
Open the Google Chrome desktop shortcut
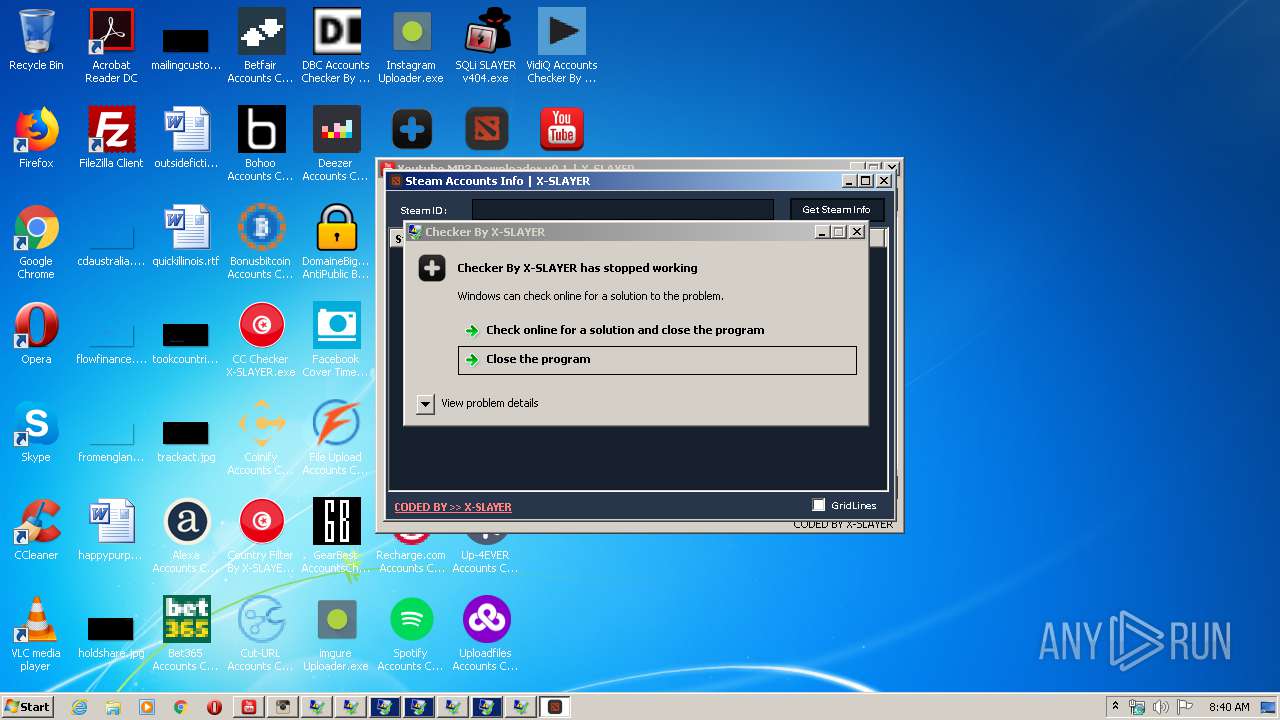click(36, 242)
